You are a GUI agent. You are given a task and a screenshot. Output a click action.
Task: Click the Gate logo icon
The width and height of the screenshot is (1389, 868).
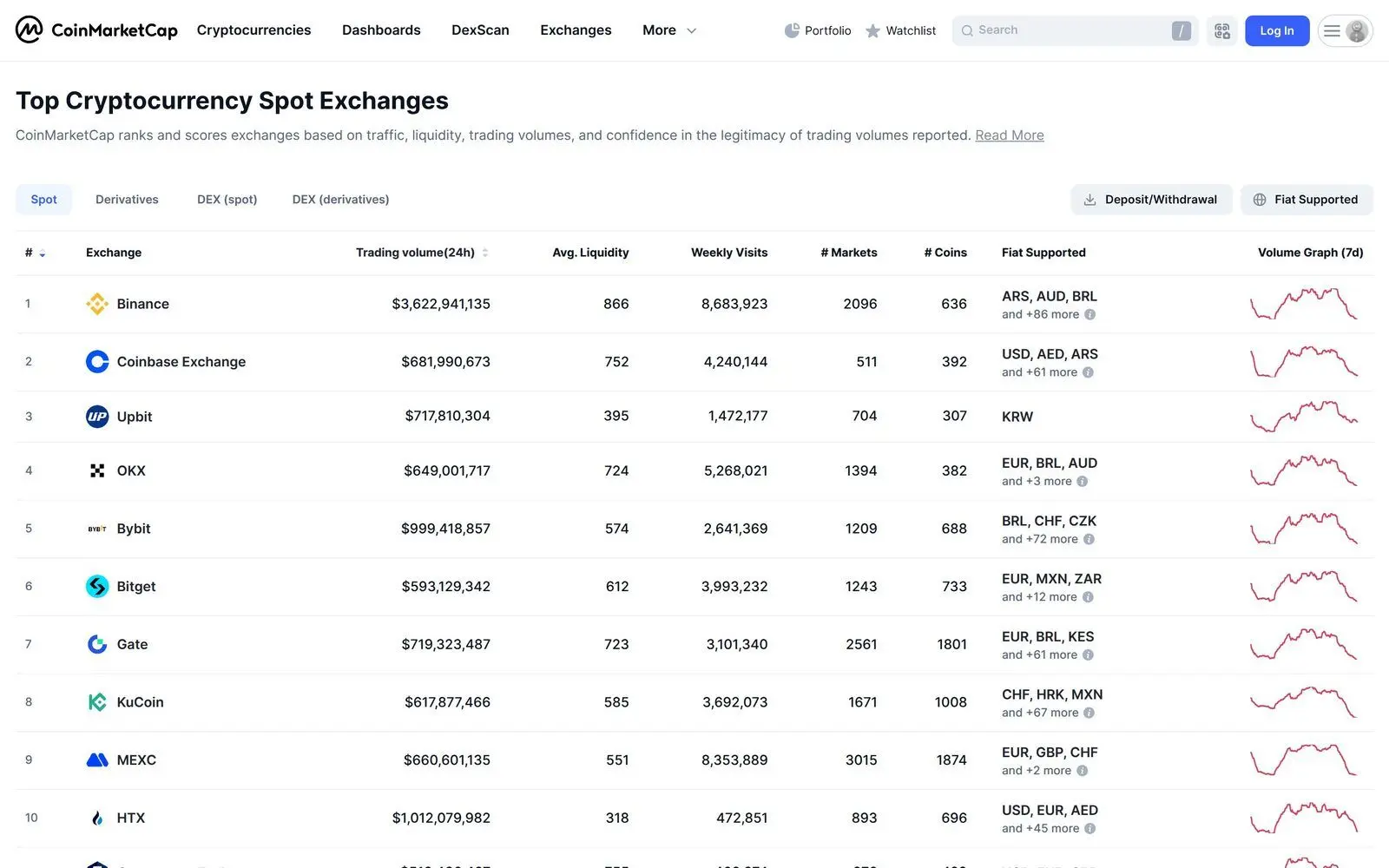coord(97,644)
